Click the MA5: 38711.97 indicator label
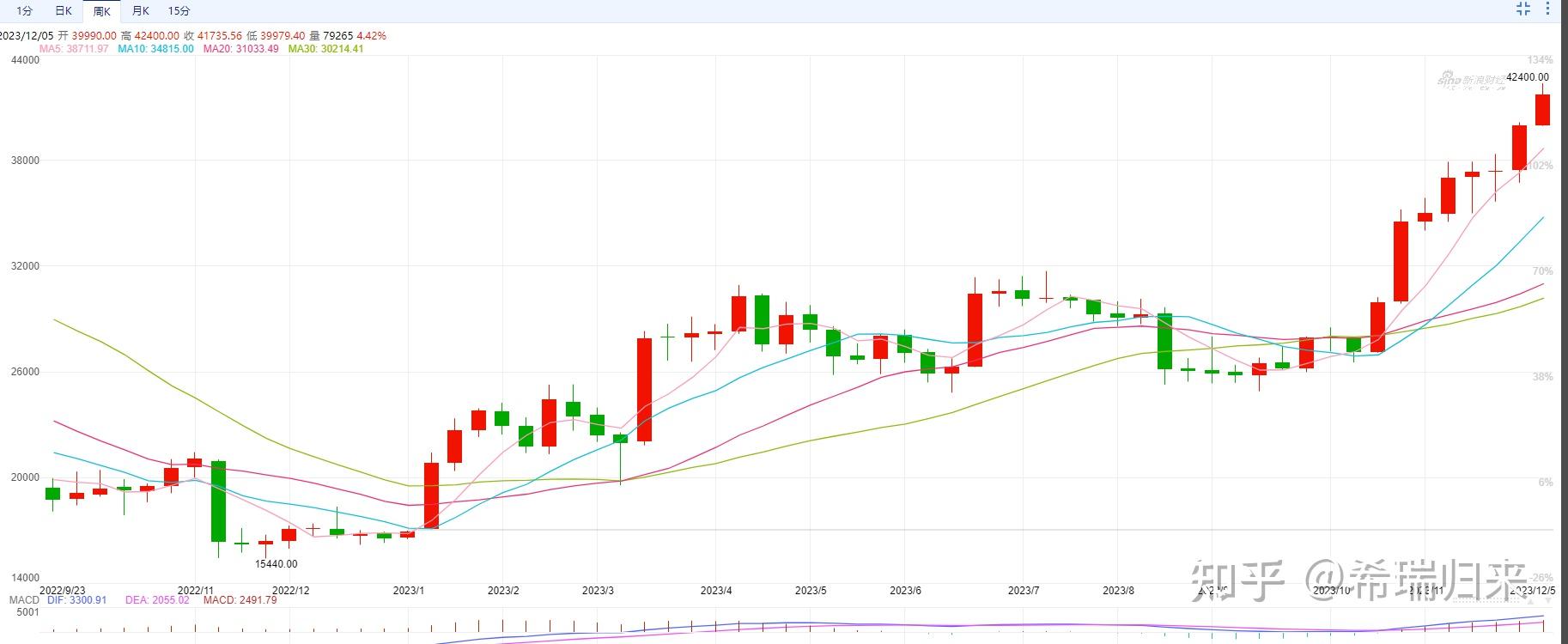Viewport: 1568px width, 644px height. (x=74, y=49)
